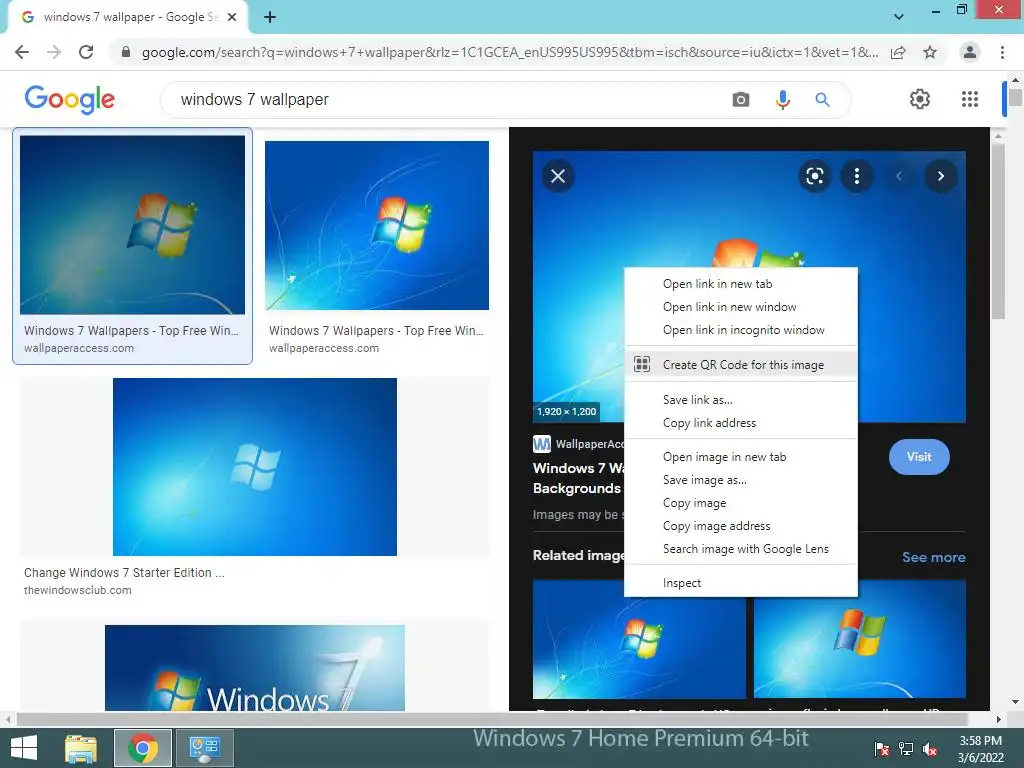Click the horizontal page scrollbar

[492, 720]
